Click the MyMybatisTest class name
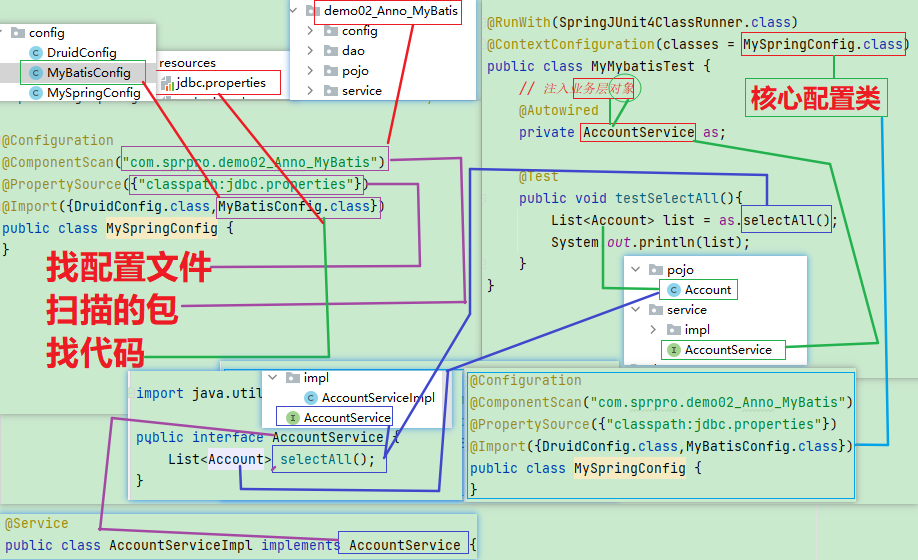The width and height of the screenshot is (918, 560). (x=642, y=66)
